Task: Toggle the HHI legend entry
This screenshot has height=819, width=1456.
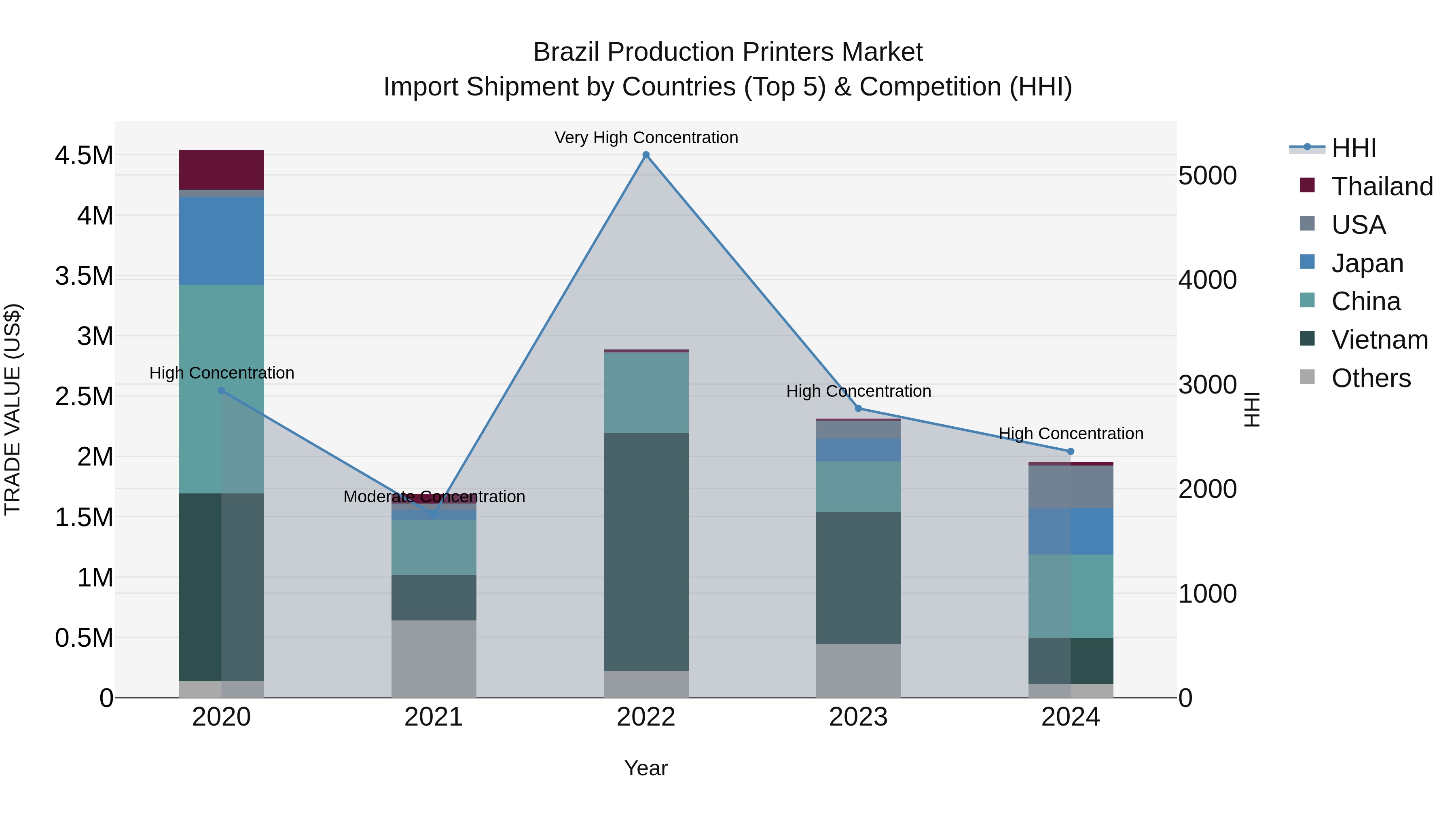Action: coord(1333,148)
